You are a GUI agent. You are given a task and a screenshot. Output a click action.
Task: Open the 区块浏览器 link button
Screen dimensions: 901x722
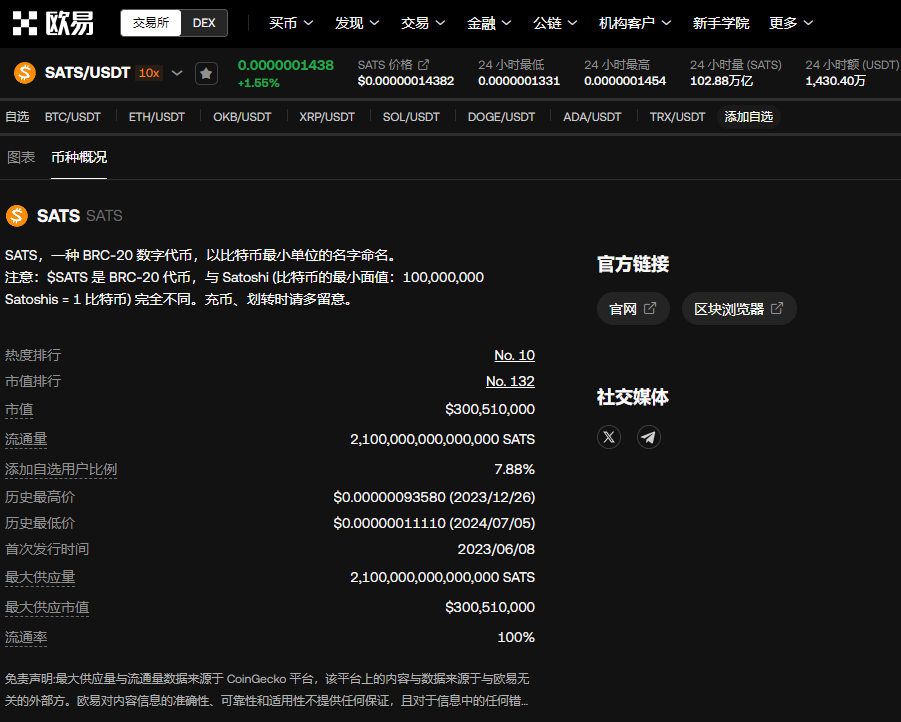[739, 309]
